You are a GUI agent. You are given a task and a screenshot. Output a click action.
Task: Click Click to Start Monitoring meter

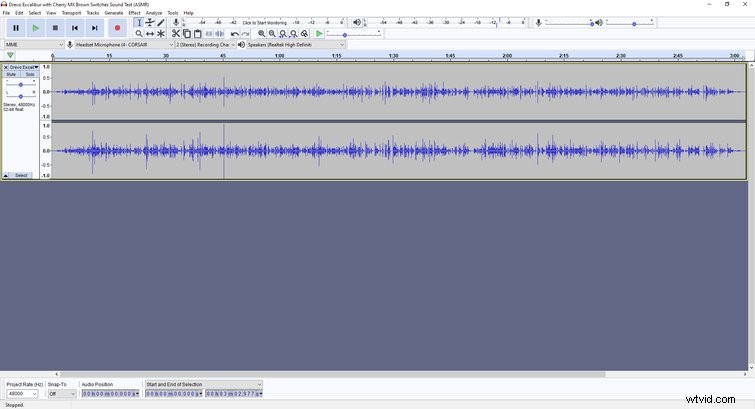coord(264,23)
